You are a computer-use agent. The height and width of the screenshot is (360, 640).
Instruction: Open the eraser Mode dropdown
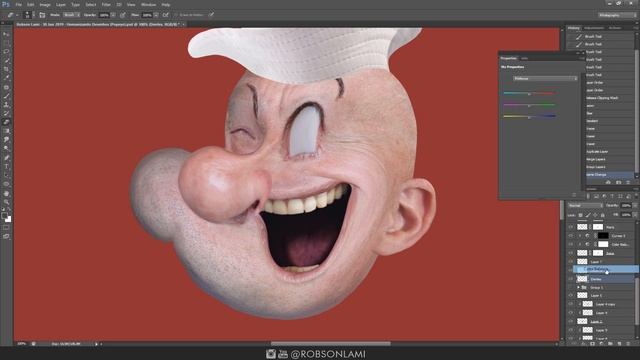[x=71, y=15]
